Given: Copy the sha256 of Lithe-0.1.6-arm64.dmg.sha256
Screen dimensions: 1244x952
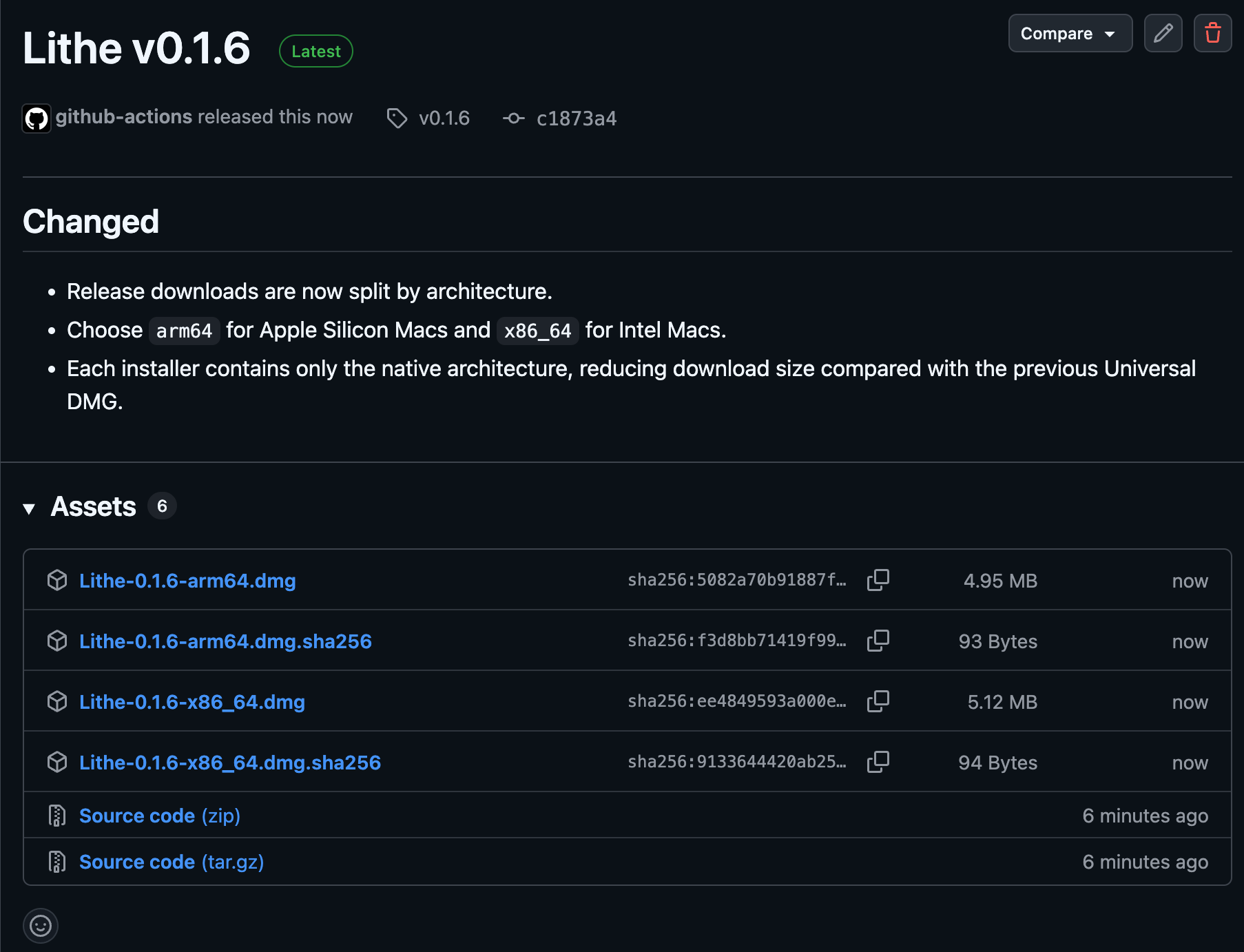Looking at the screenshot, I should click(878, 641).
